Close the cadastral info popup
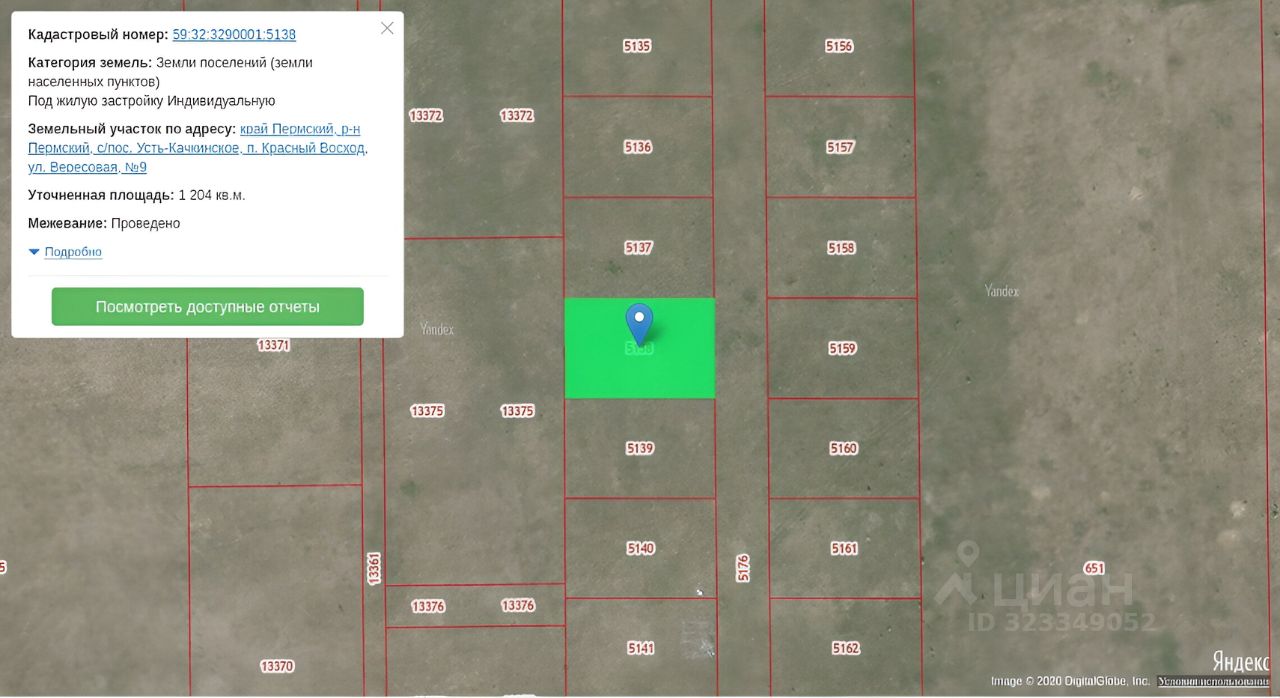Image resolution: width=1280 pixels, height=698 pixels. click(387, 28)
